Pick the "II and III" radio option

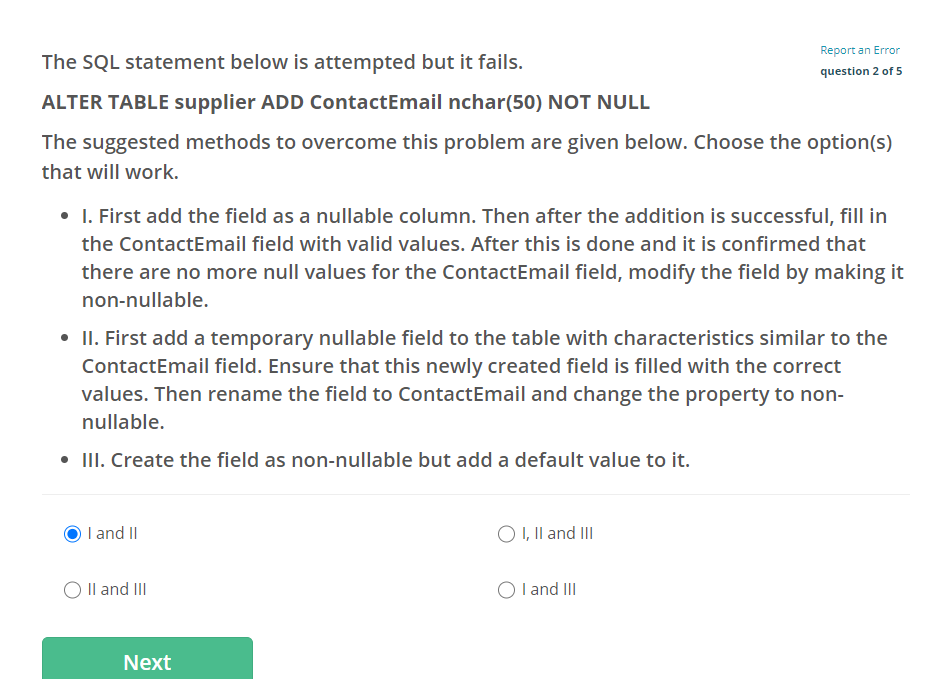[x=72, y=590]
